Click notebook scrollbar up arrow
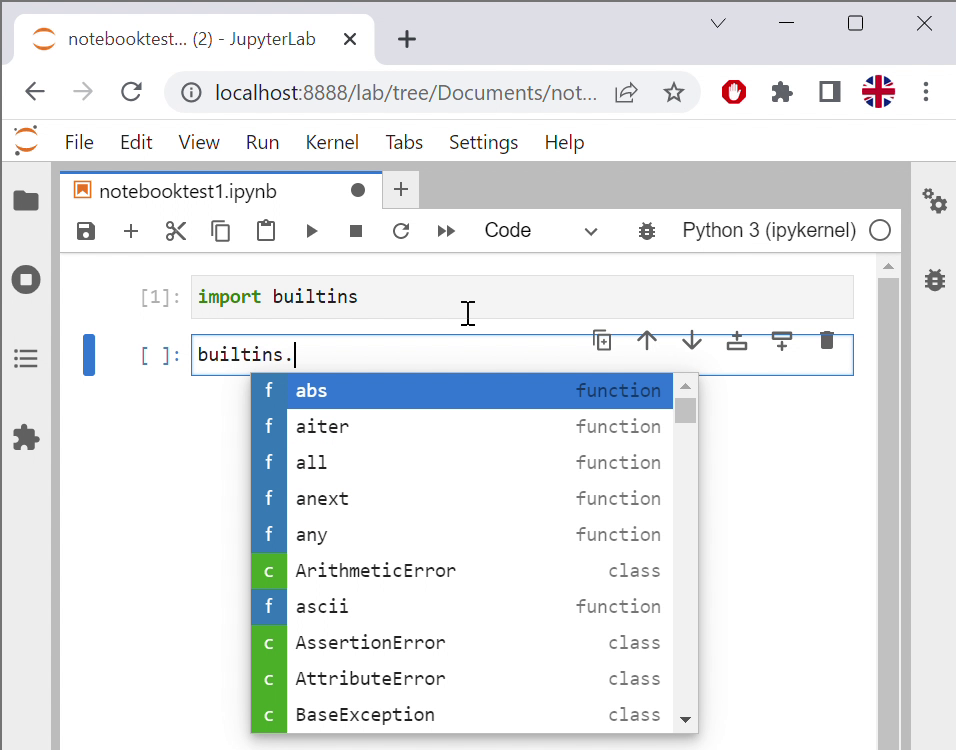 [x=888, y=266]
